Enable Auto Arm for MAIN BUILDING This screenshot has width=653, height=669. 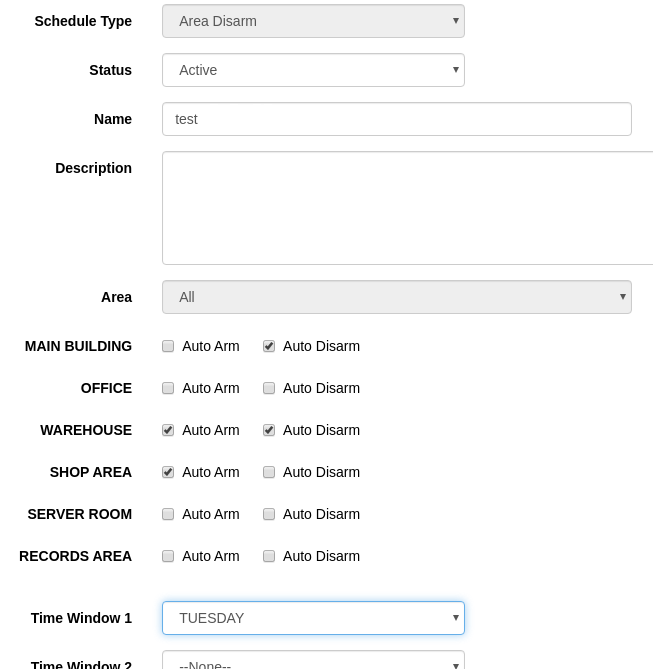tap(168, 346)
